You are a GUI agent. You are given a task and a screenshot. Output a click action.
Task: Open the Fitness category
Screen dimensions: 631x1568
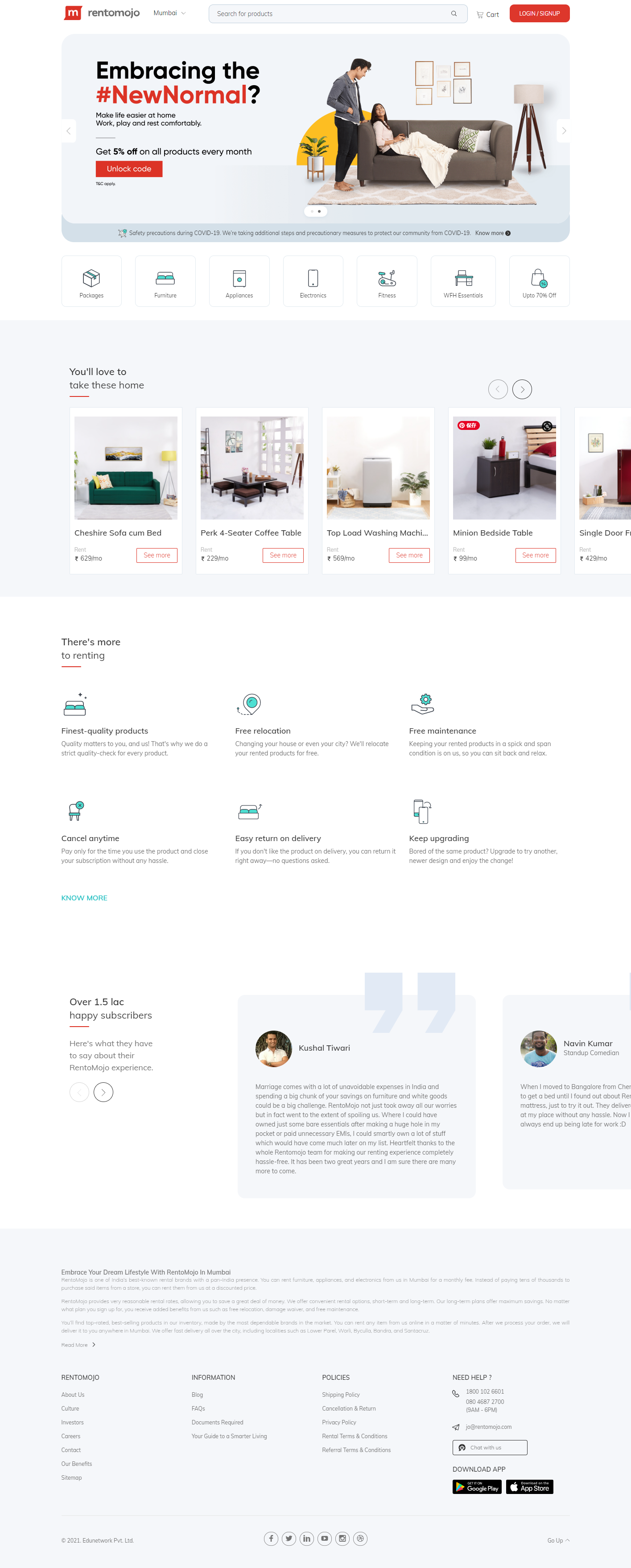tap(387, 281)
